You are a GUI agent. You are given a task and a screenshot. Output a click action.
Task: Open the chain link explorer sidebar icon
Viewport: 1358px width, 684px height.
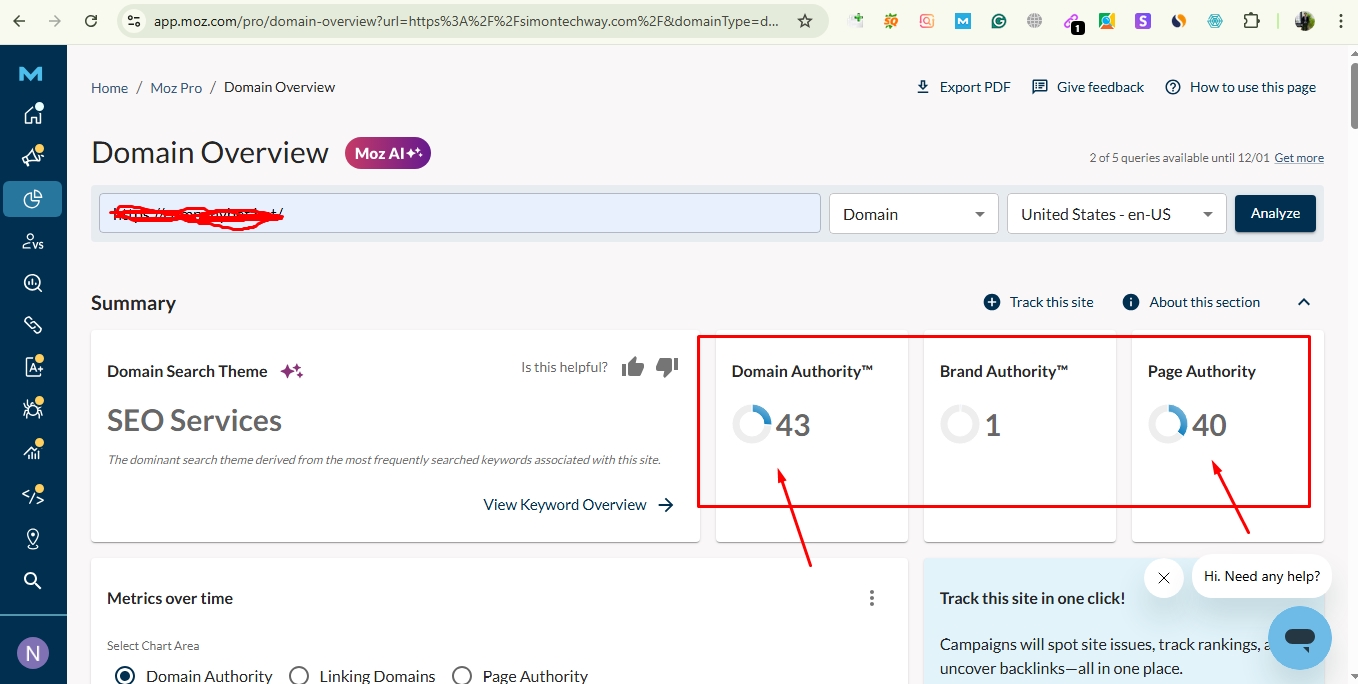[33, 325]
